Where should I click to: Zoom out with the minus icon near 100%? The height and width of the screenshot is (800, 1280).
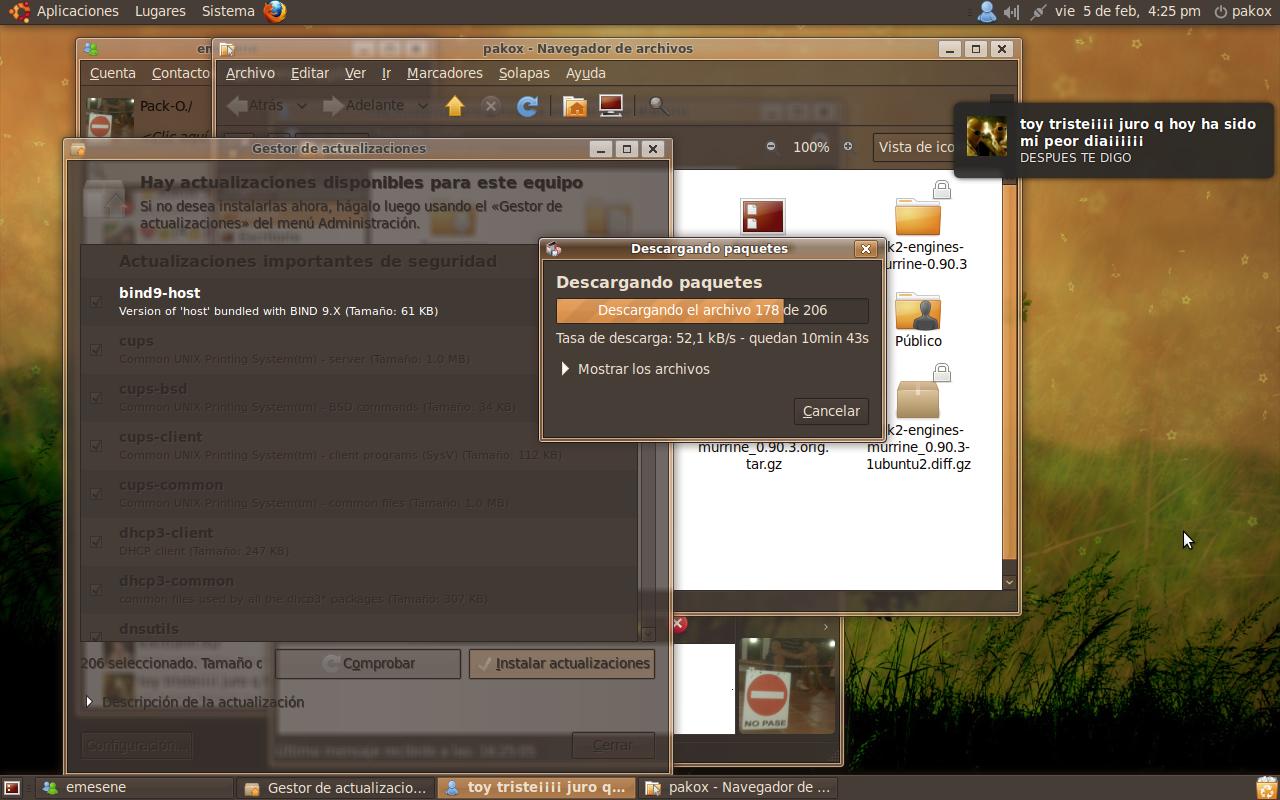click(771, 146)
